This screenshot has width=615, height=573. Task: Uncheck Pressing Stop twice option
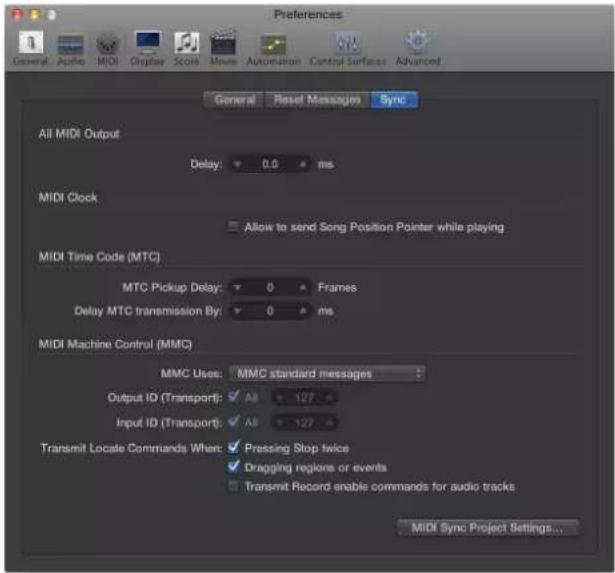pyautogui.click(x=233, y=447)
